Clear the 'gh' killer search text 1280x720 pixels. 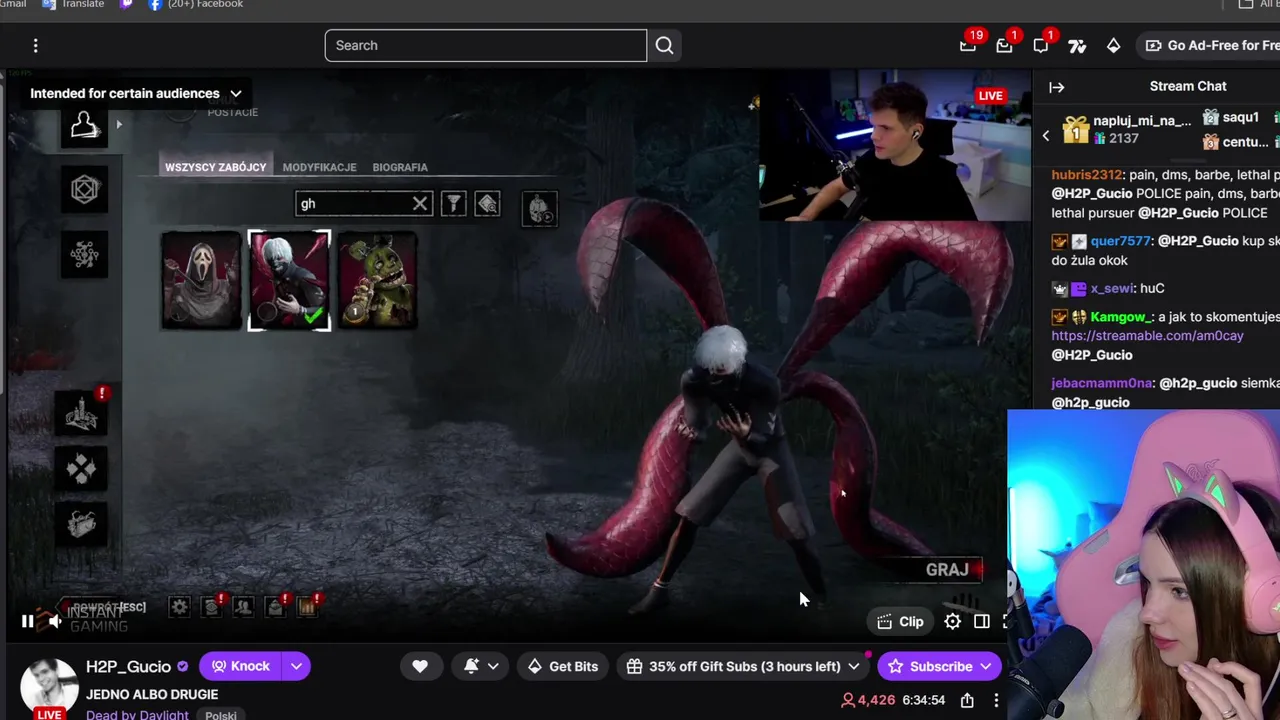[420, 204]
